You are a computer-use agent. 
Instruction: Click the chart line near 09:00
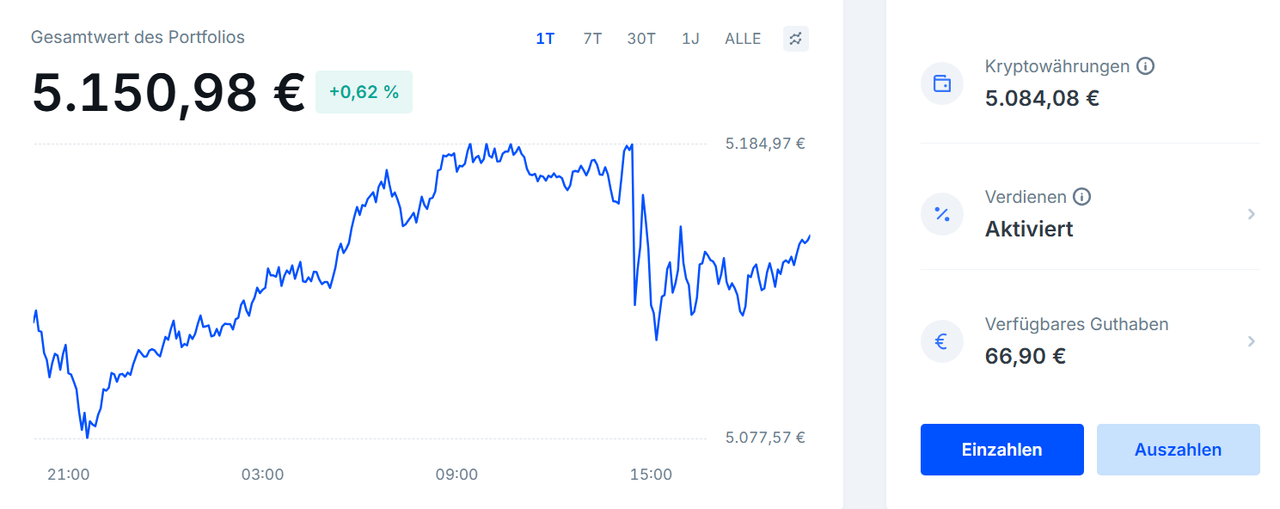click(x=456, y=159)
